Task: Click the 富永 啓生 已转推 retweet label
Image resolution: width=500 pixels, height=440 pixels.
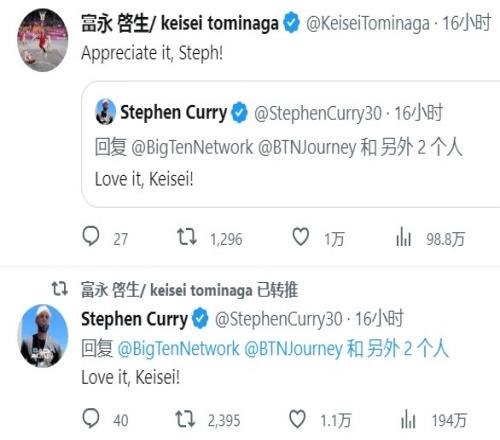Action: (189, 290)
